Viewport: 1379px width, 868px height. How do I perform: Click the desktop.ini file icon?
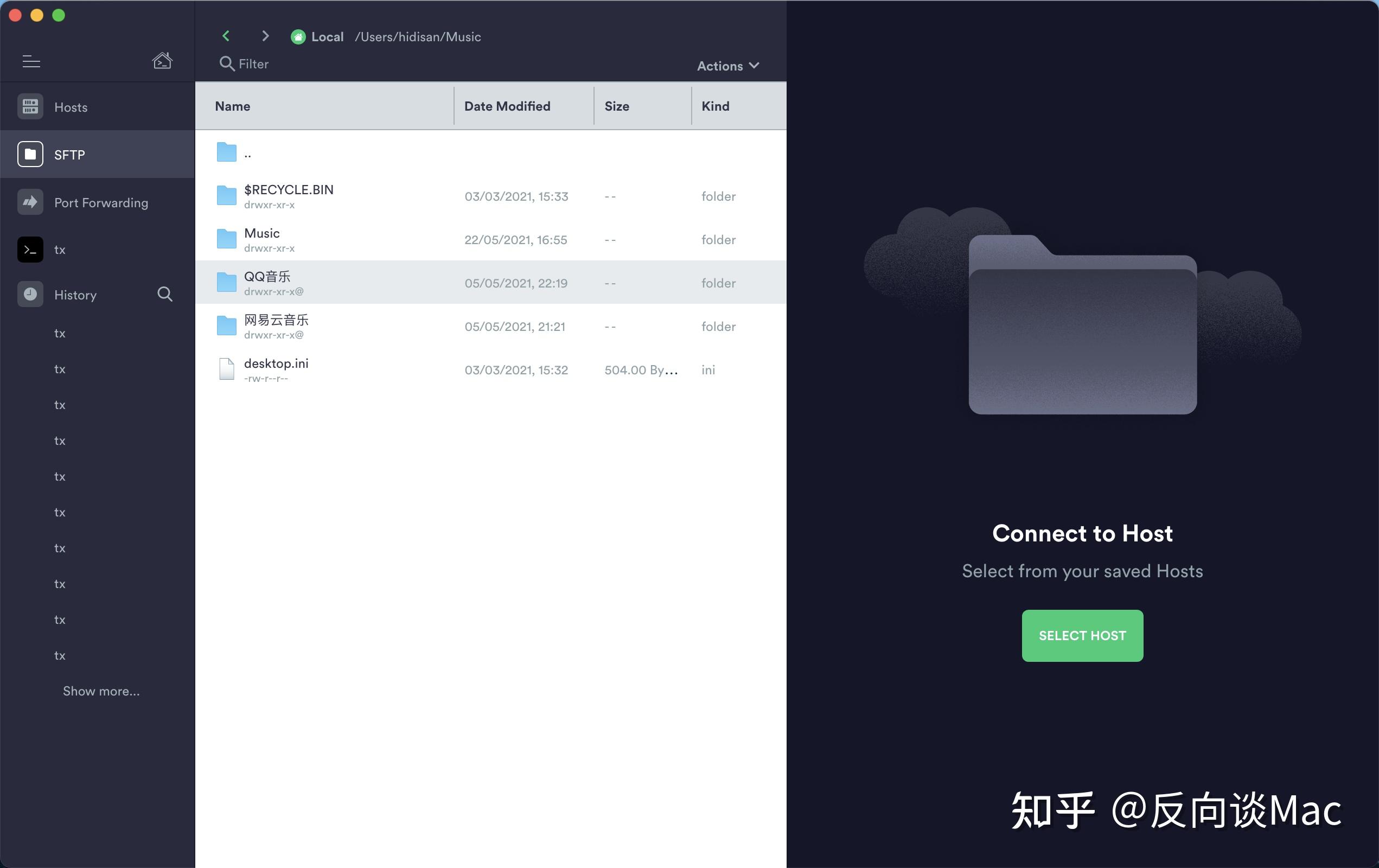227,369
